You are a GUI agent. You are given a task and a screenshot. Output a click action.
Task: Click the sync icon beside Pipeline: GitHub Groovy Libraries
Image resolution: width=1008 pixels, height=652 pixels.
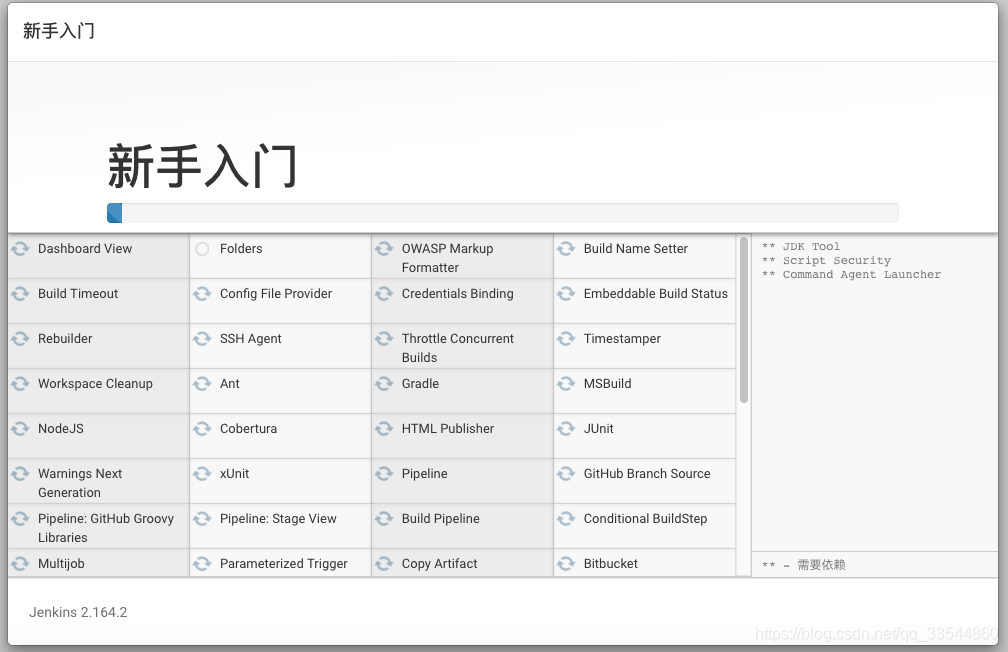point(20,519)
